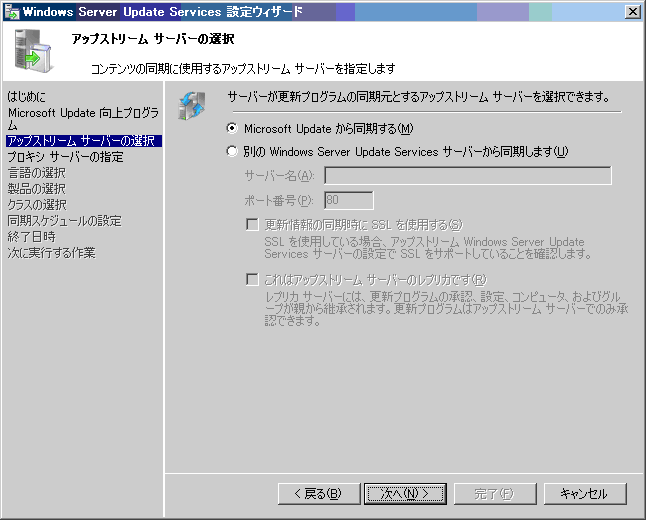This screenshot has height=520, width=646.
Task: Click the 'サーバー名(A):' label
Action: coord(280,176)
